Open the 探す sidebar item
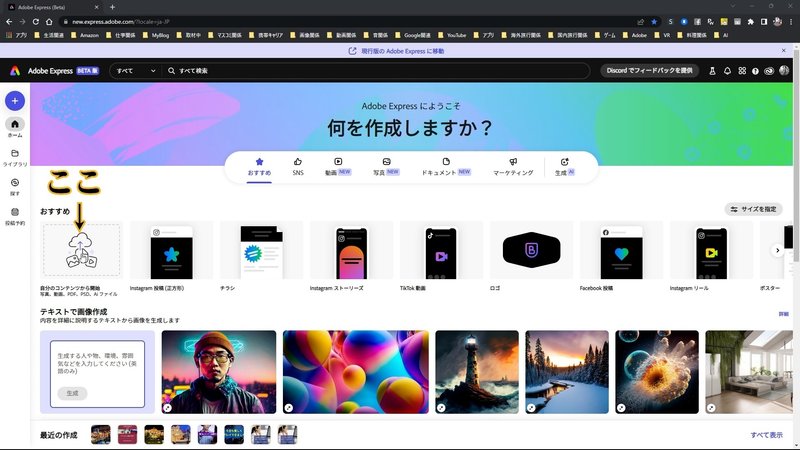The image size is (800, 450). pos(15,187)
